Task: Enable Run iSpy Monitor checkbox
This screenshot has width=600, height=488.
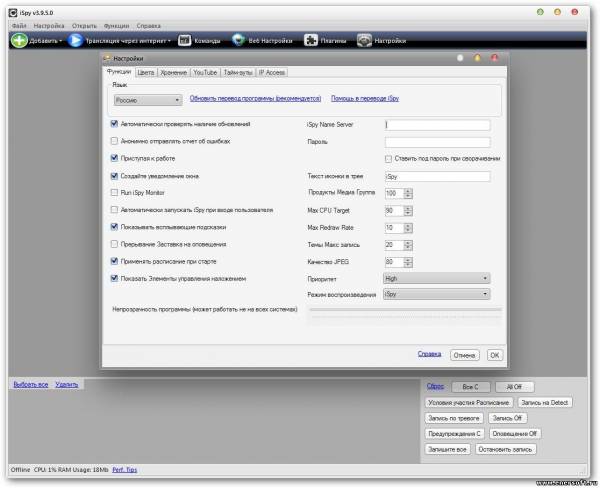Action: tap(114, 193)
